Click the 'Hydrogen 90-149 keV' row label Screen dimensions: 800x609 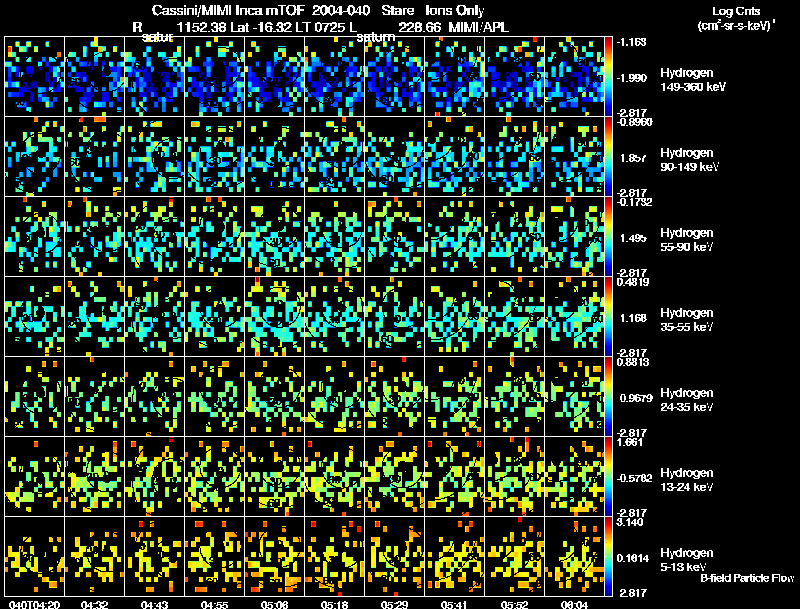tap(689, 160)
